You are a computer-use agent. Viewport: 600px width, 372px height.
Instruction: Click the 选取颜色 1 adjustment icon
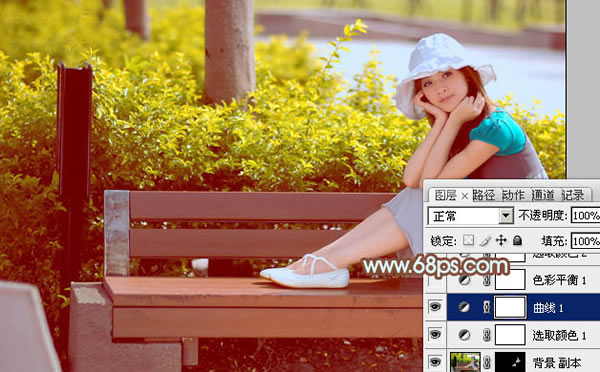tap(464, 335)
